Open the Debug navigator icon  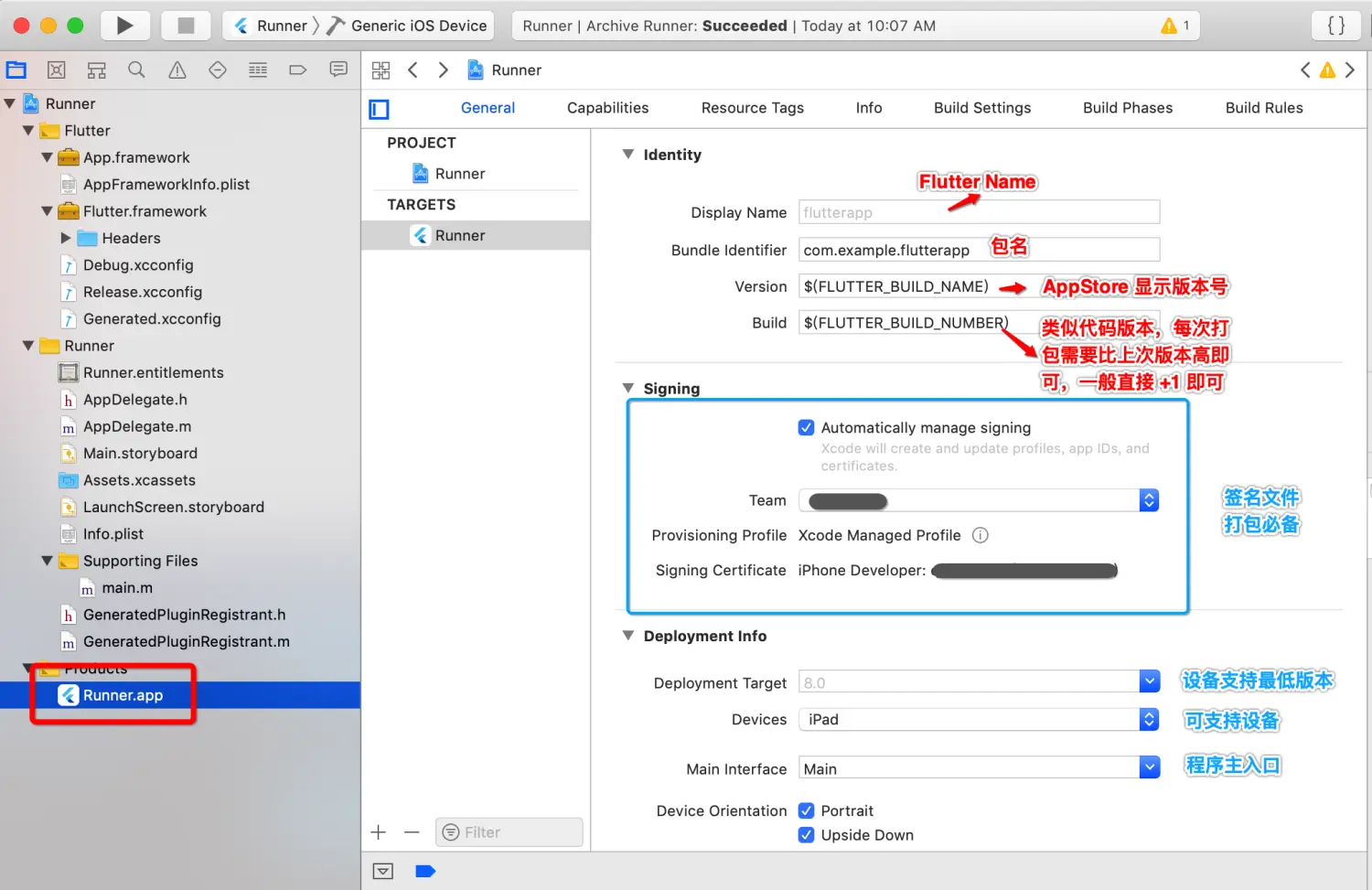[258, 70]
